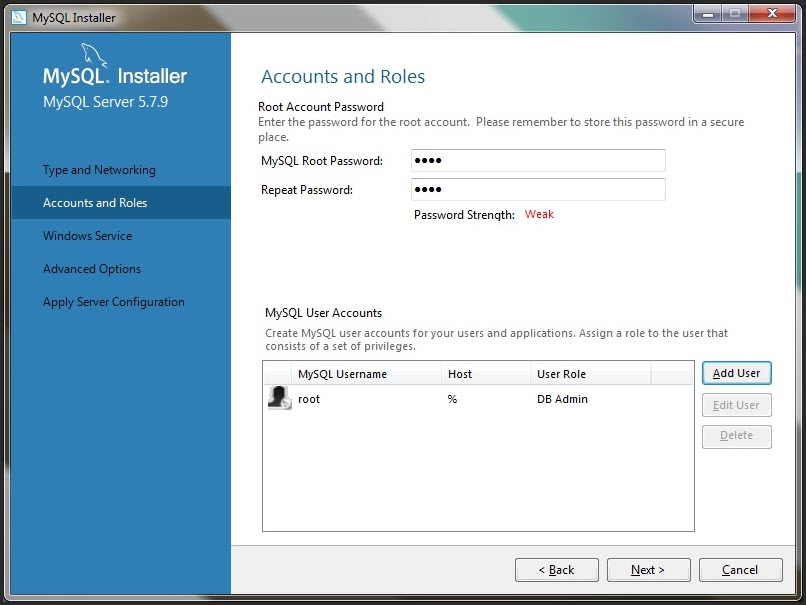
Task: Click the MySQL Server 5.7.9 label
Action: coord(105,102)
